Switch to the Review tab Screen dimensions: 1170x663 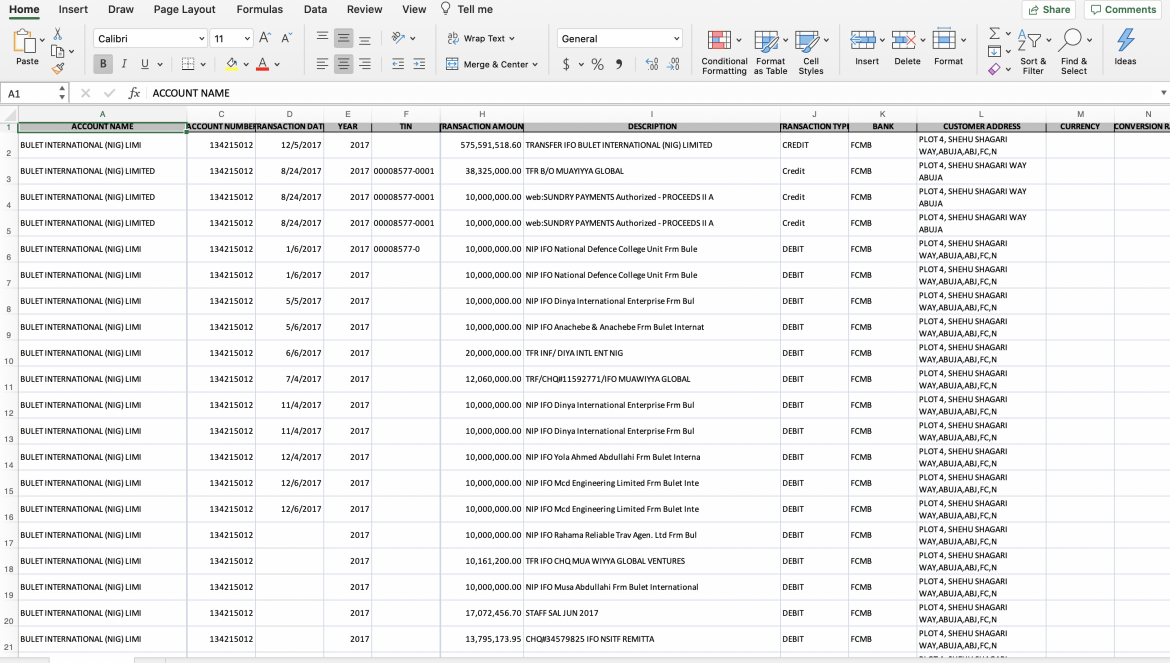pos(365,10)
